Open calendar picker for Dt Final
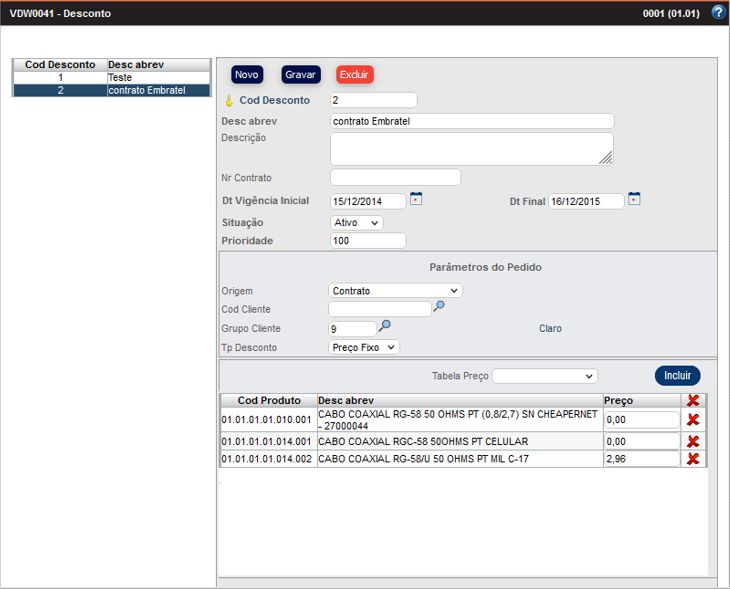The height and width of the screenshot is (589, 730). coord(634,199)
